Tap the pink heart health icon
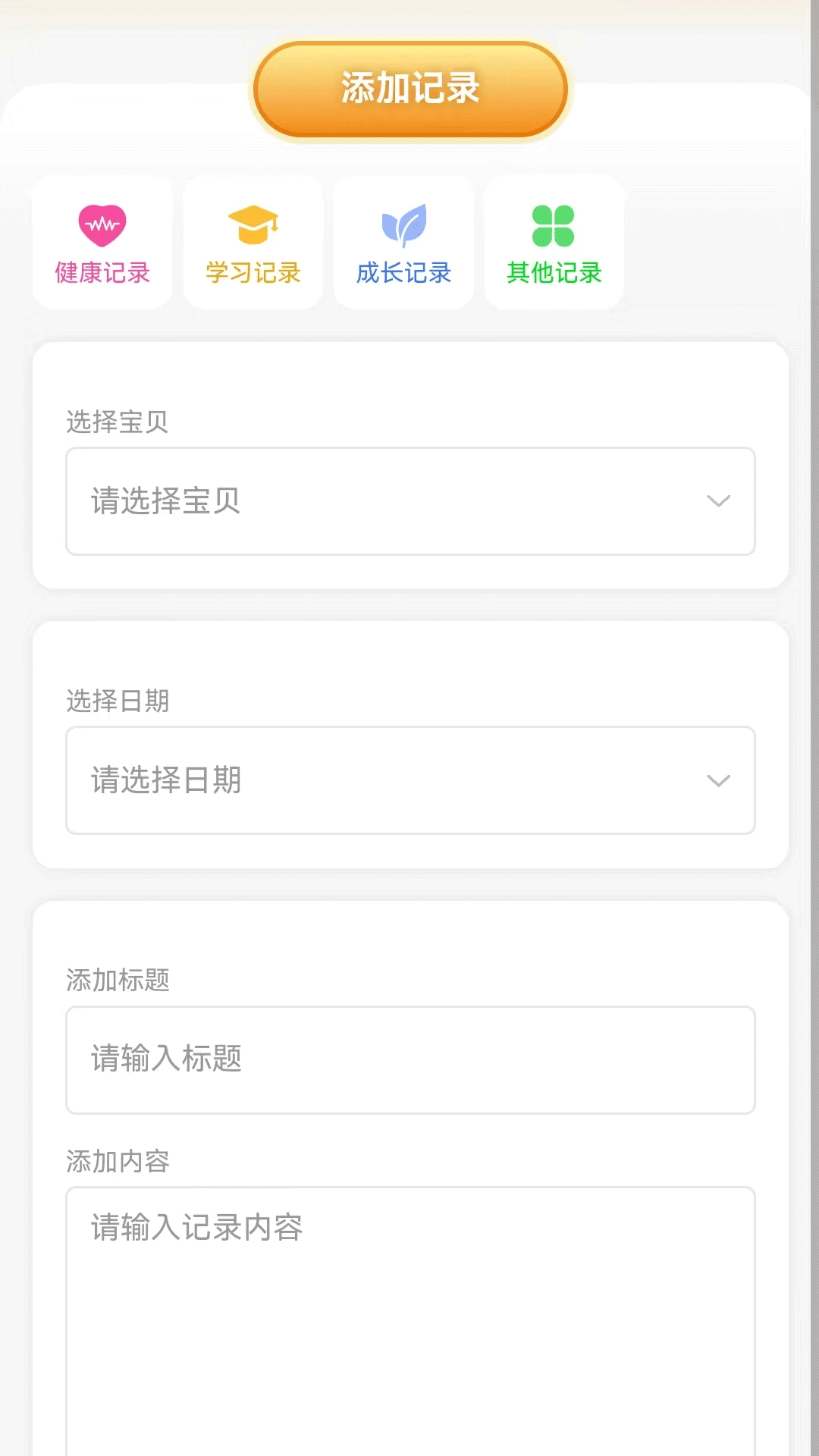 102,225
